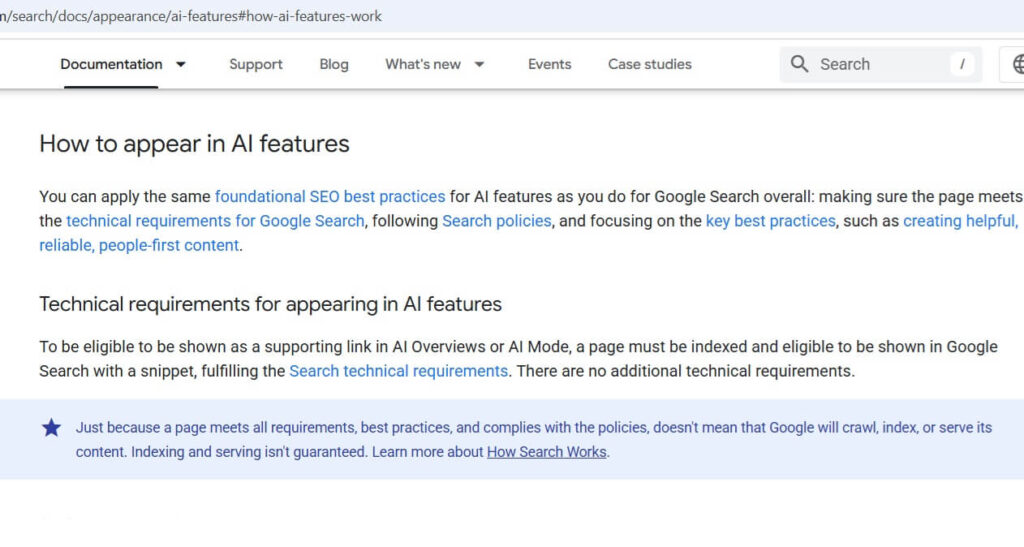
Task: Click the How Search Works link
Action: pyautogui.click(x=546, y=452)
